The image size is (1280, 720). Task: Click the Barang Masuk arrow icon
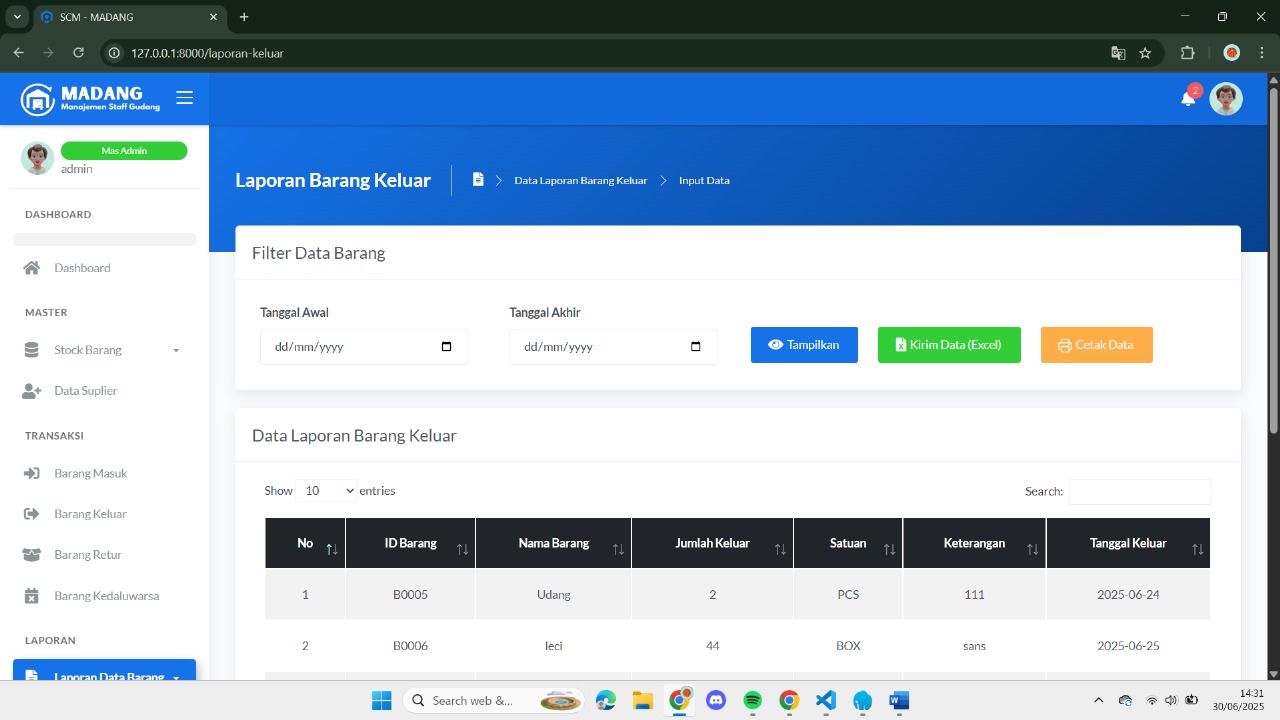click(32, 473)
